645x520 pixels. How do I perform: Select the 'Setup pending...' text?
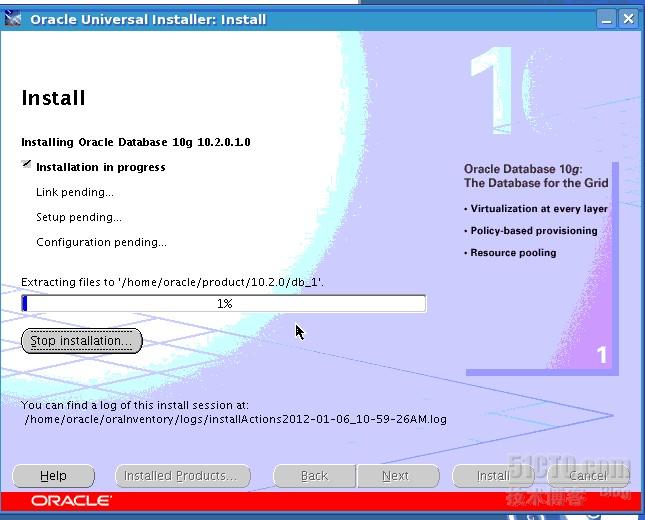(79, 217)
